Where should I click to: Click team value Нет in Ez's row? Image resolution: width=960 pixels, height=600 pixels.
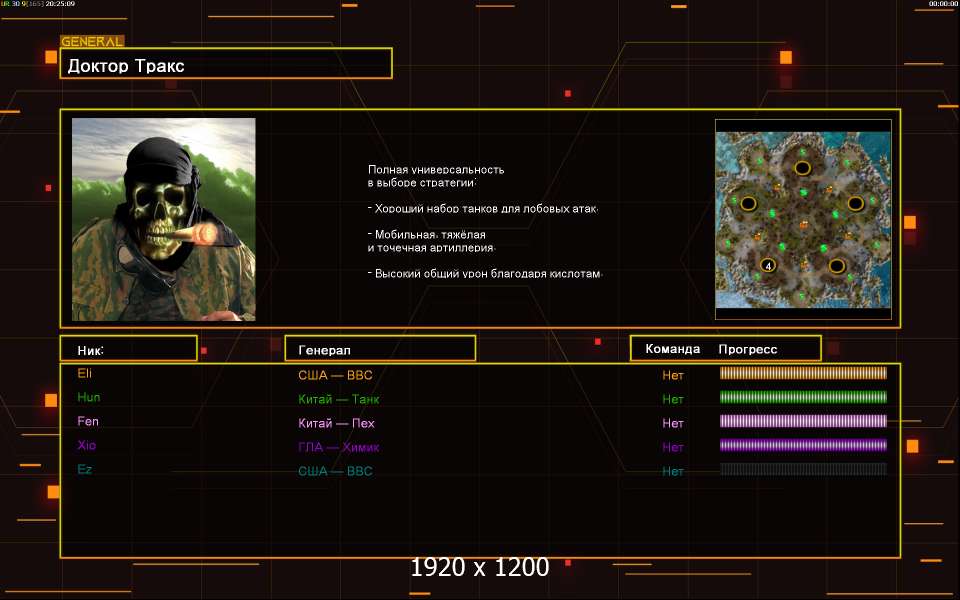pos(673,471)
